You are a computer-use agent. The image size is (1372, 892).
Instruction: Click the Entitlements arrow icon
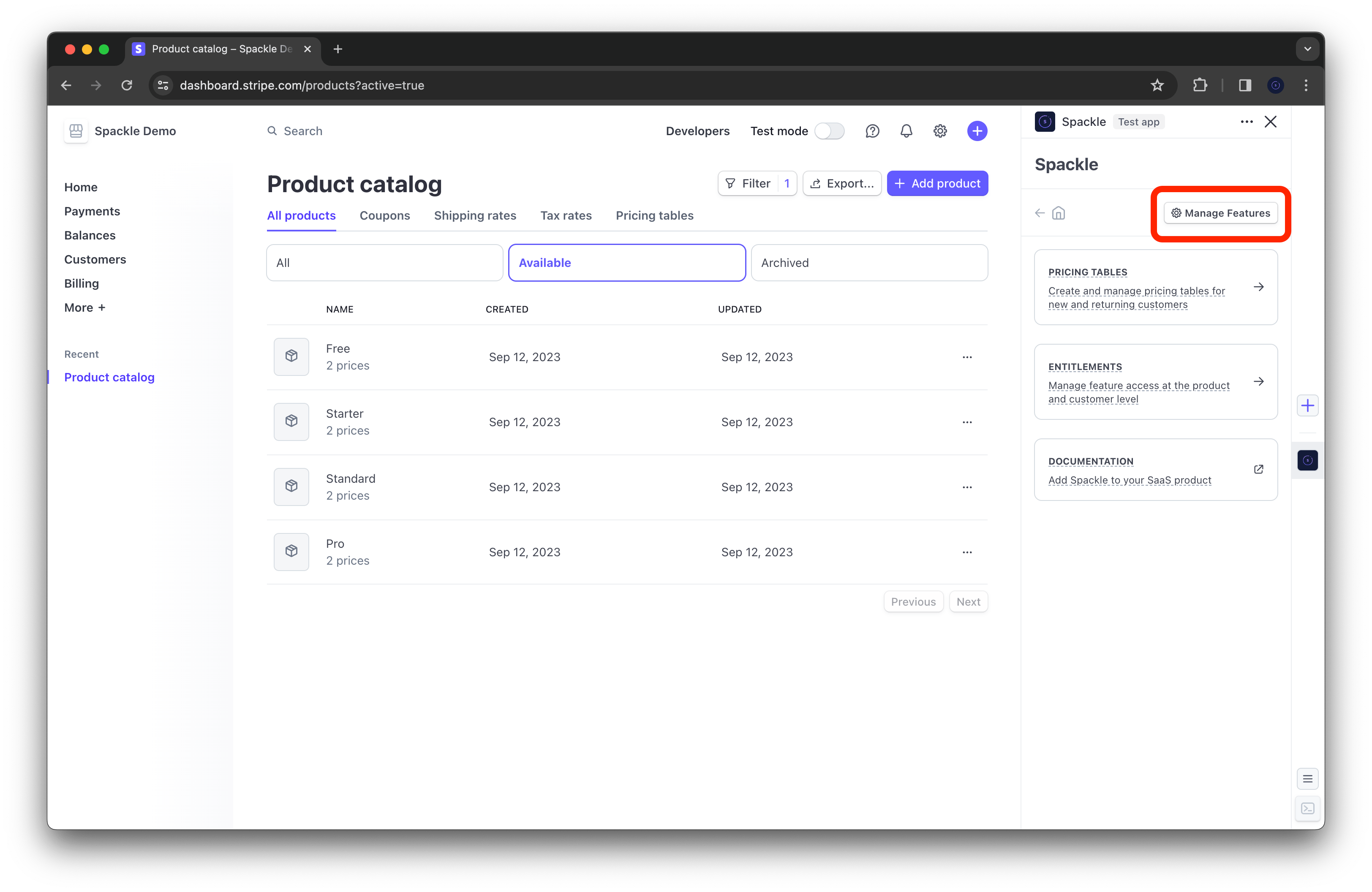click(1258, 381)
